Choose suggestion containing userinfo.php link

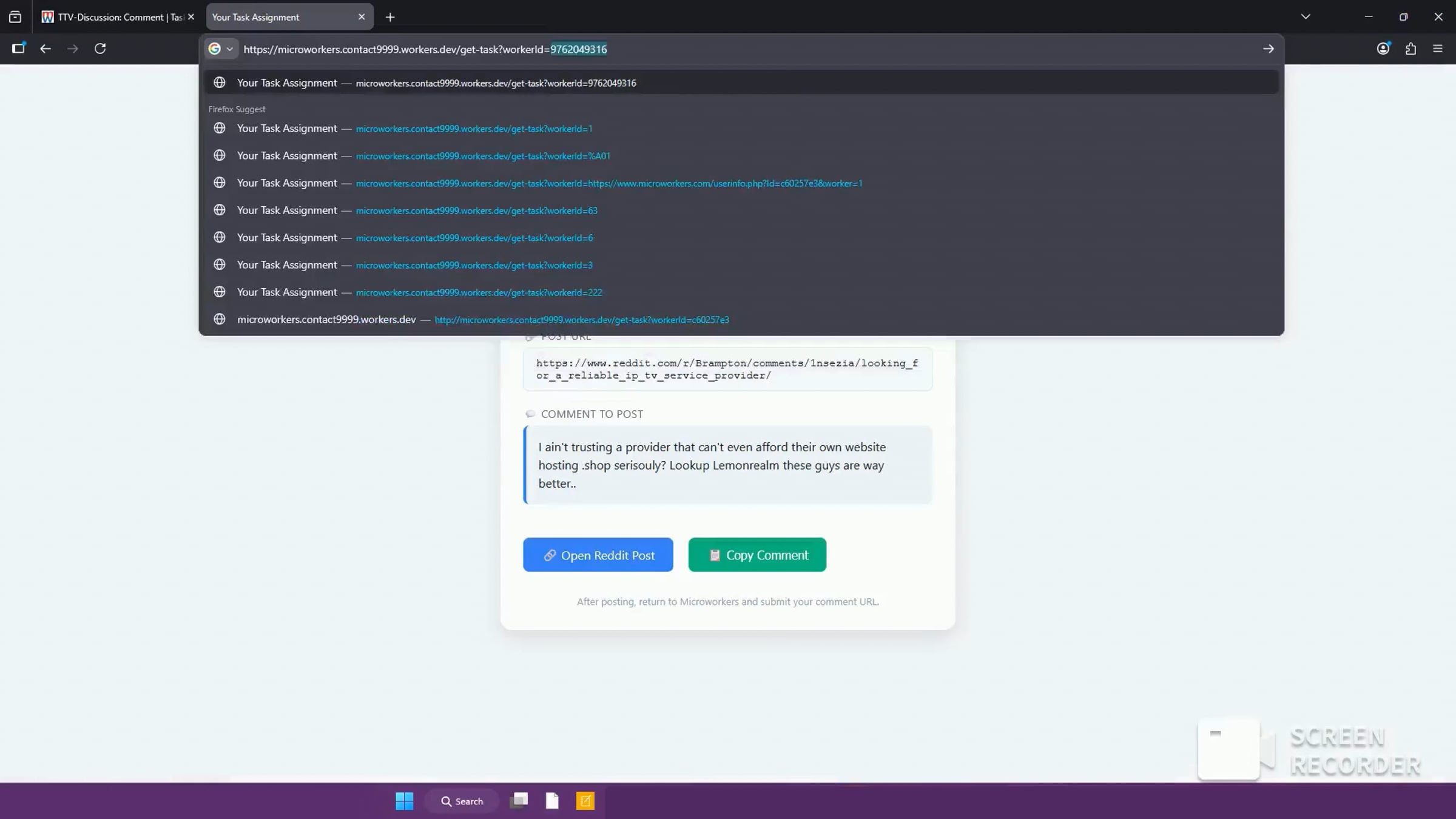(741, 183)
